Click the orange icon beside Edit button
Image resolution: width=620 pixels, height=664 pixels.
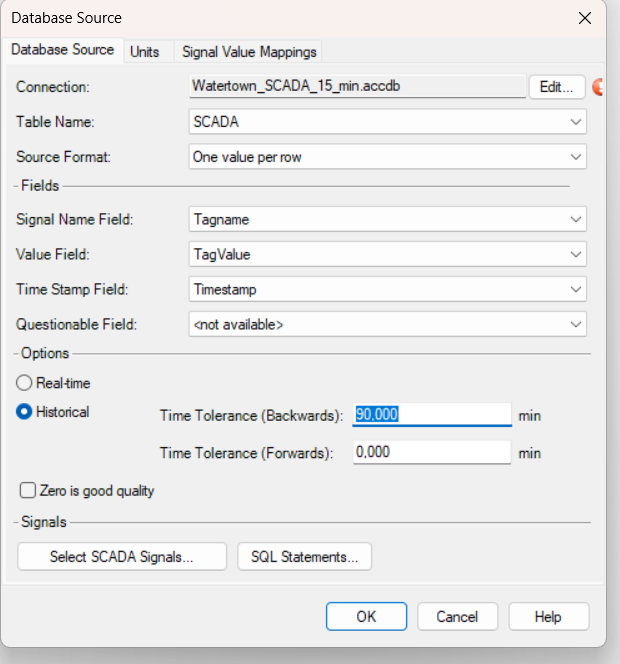[x=599, y=87]
